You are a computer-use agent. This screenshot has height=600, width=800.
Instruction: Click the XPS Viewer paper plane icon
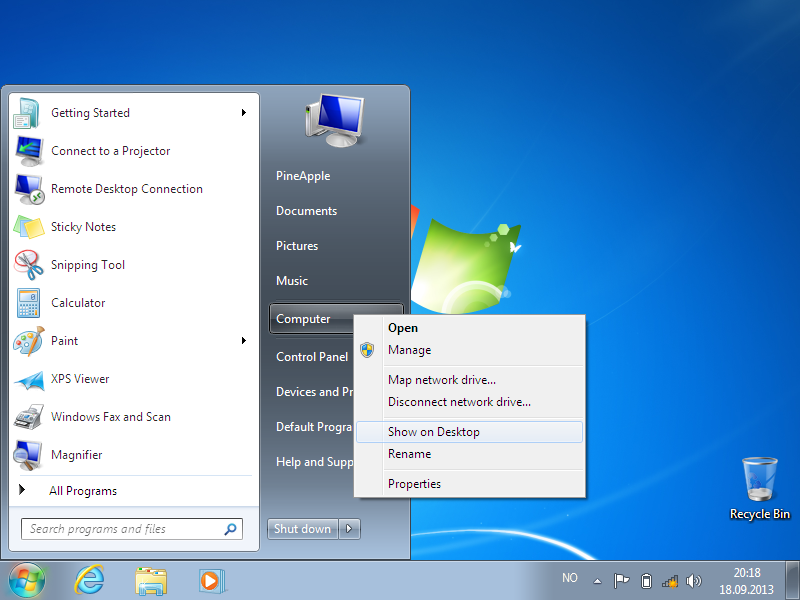(x=29, y=380)
